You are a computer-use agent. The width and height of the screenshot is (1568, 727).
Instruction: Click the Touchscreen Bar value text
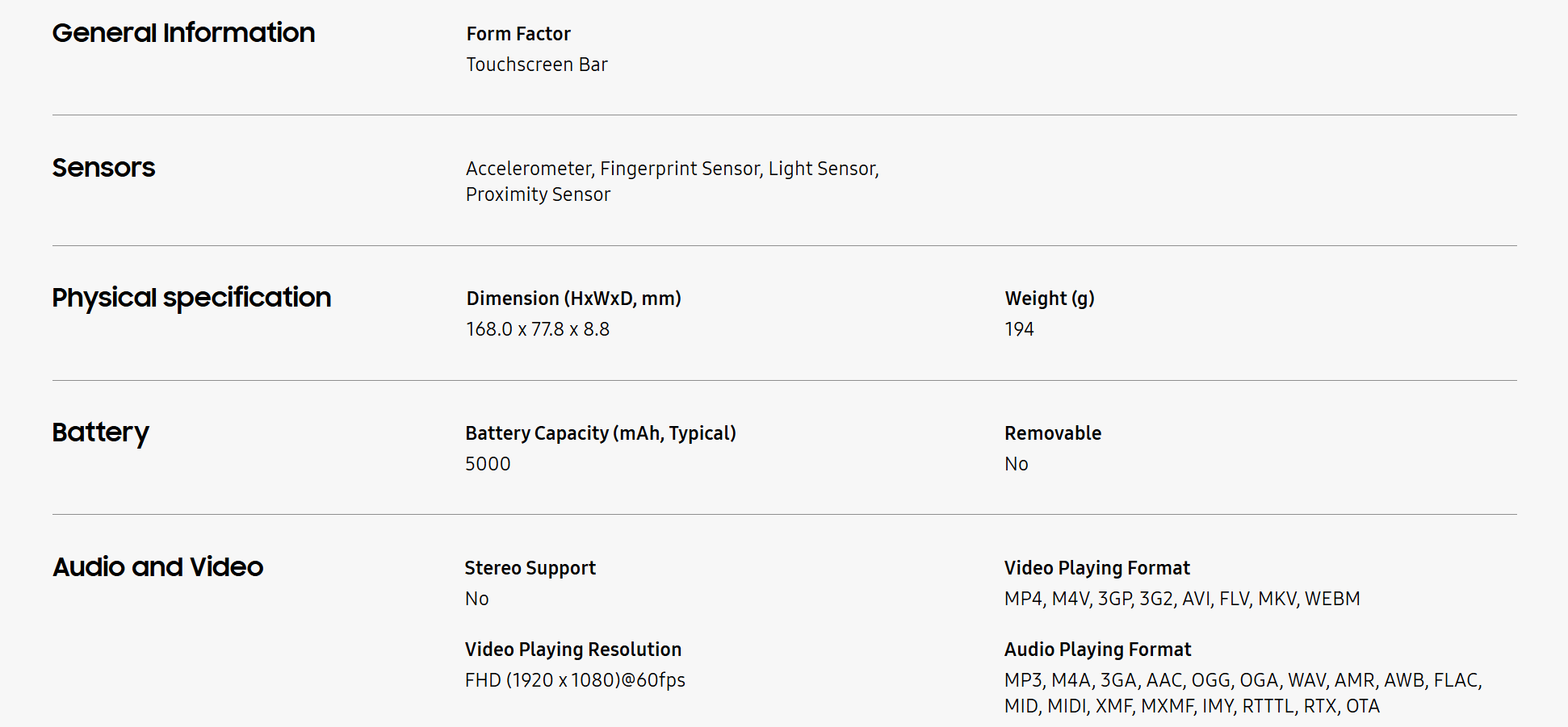(537, 65)
